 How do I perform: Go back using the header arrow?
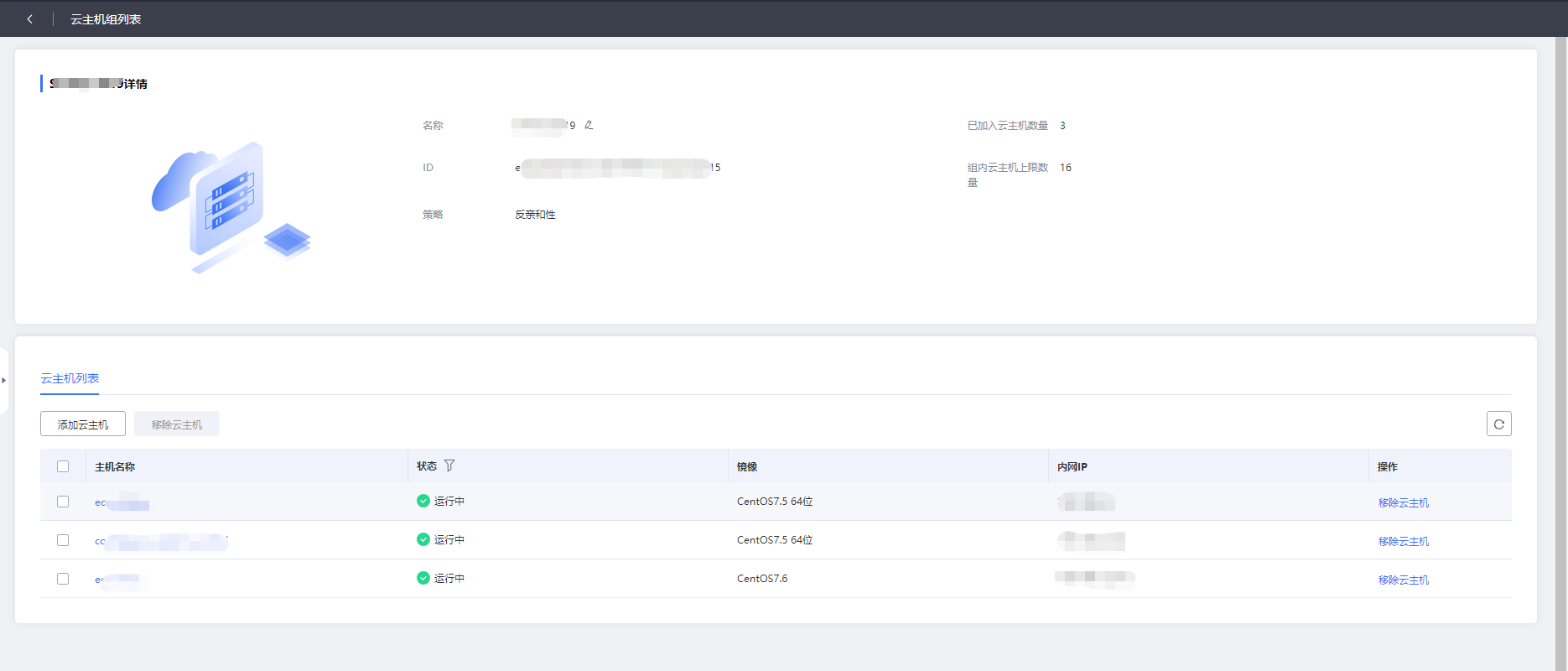click(x=30, y=18)
